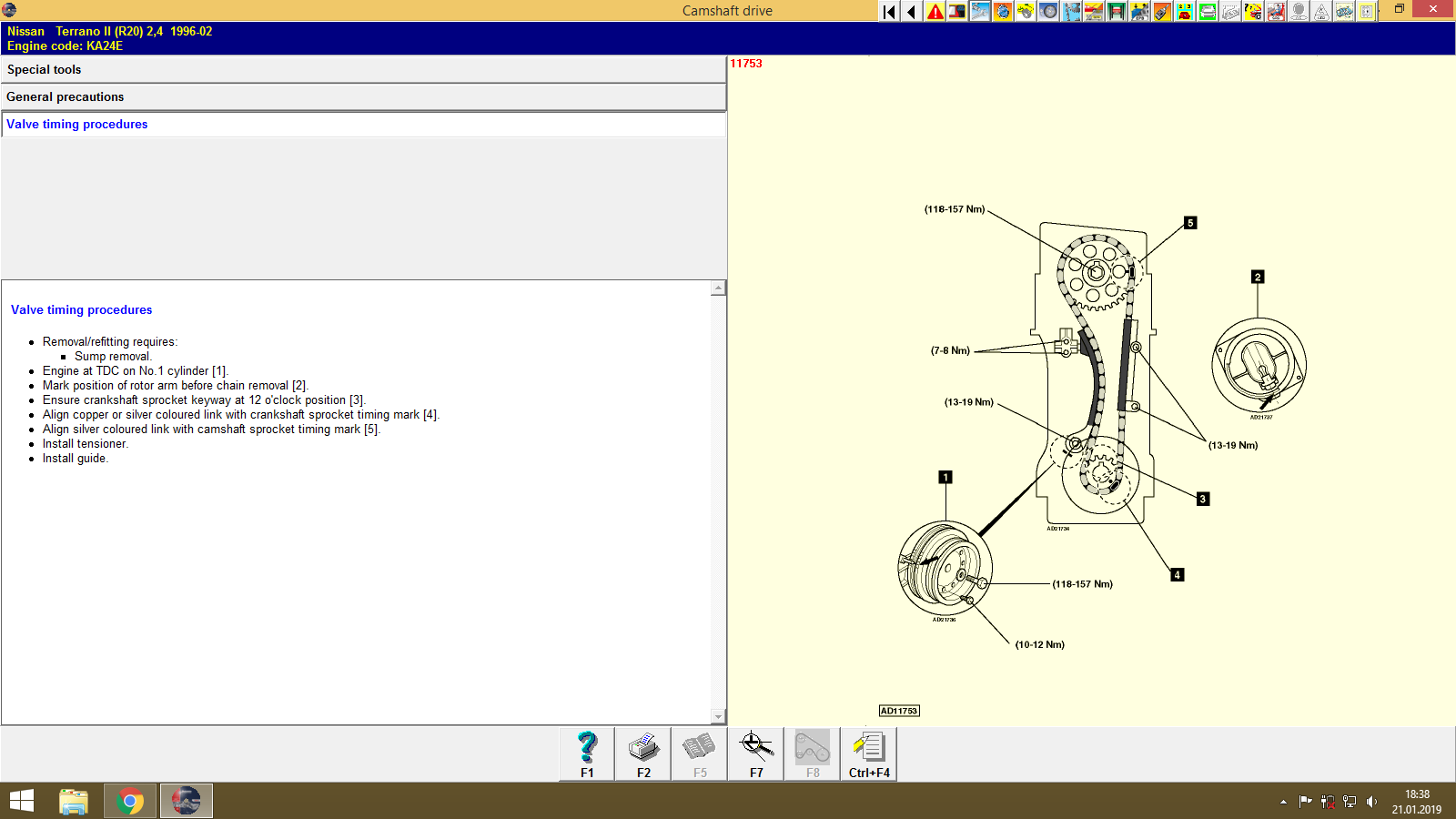This screenshot has height=819, width=1456.
Task: Click the speaker icon in the system tray
Action: tap(1374, 802)
